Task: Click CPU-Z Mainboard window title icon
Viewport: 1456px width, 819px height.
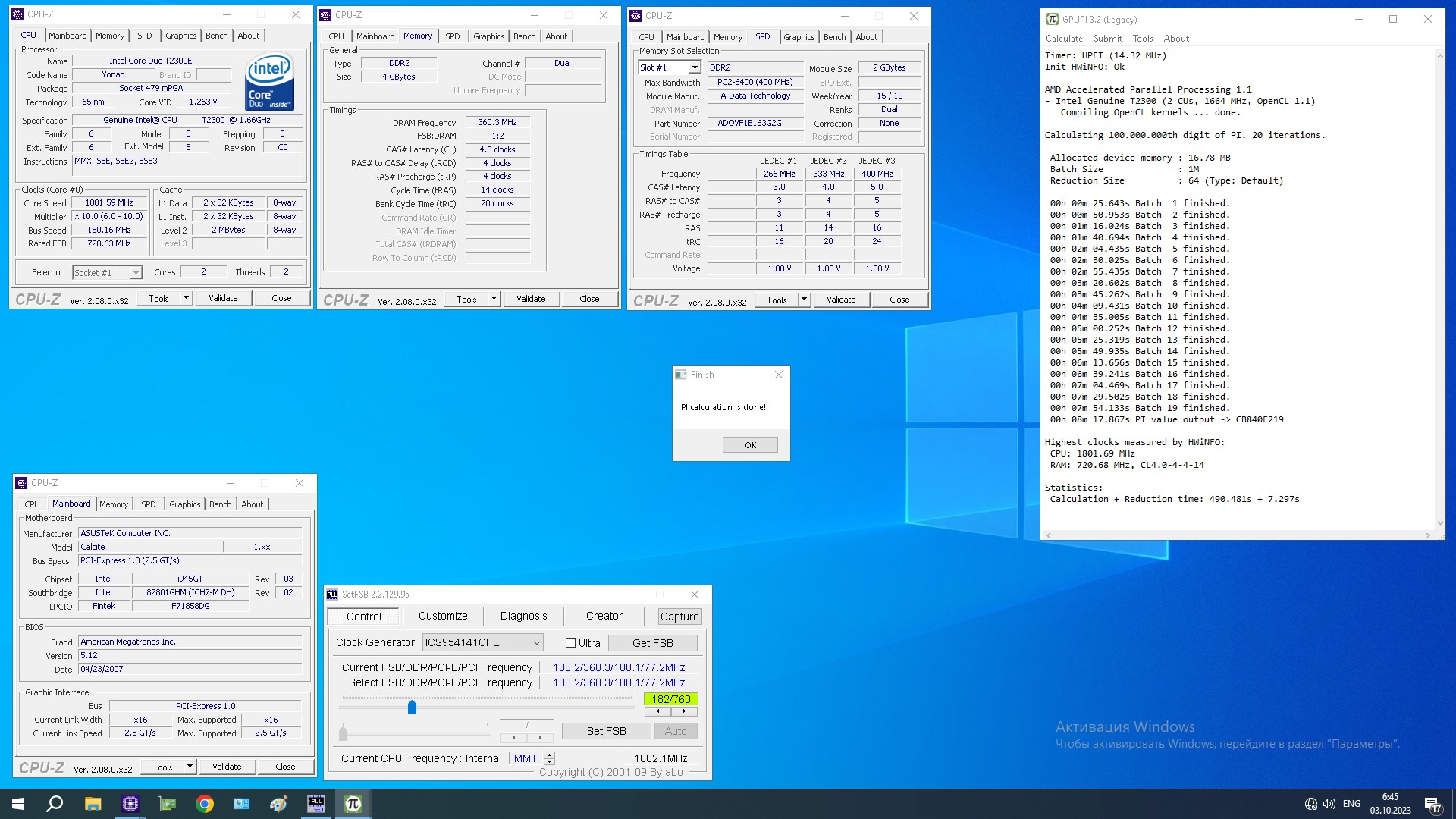Action: [21, 483]
